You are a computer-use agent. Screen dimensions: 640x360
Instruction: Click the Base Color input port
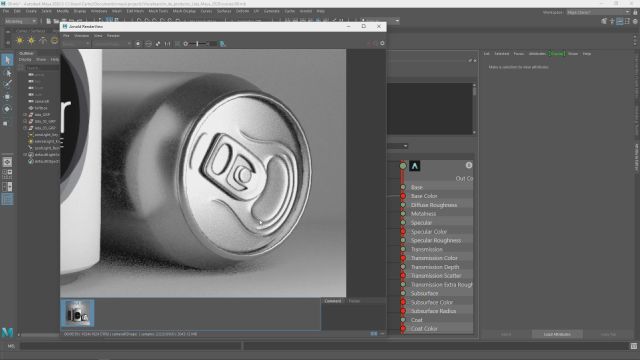[x=403, y=196]
